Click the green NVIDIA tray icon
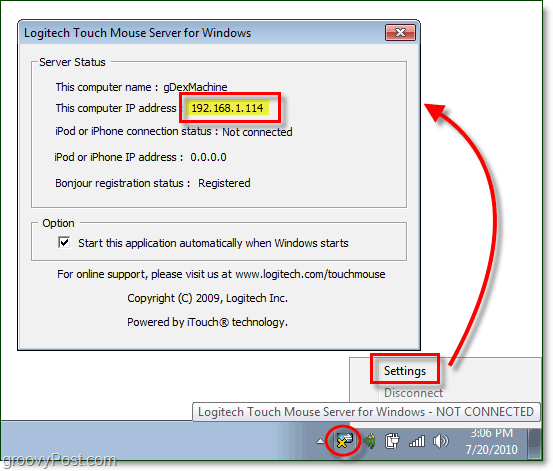This screenshot has width=553, height=471. [369, 441]
